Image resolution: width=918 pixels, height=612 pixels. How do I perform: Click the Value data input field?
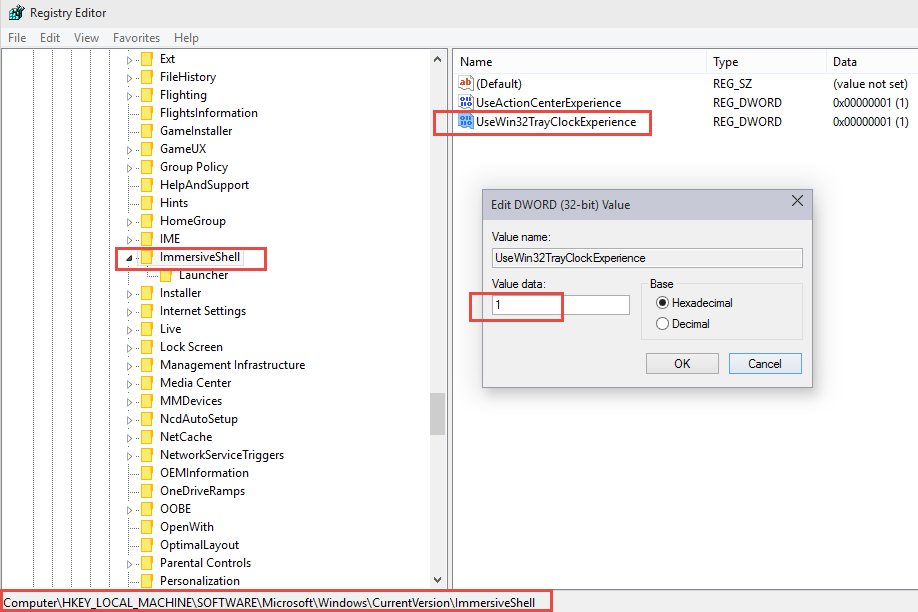pyautogui.click(x=561, y=305)
